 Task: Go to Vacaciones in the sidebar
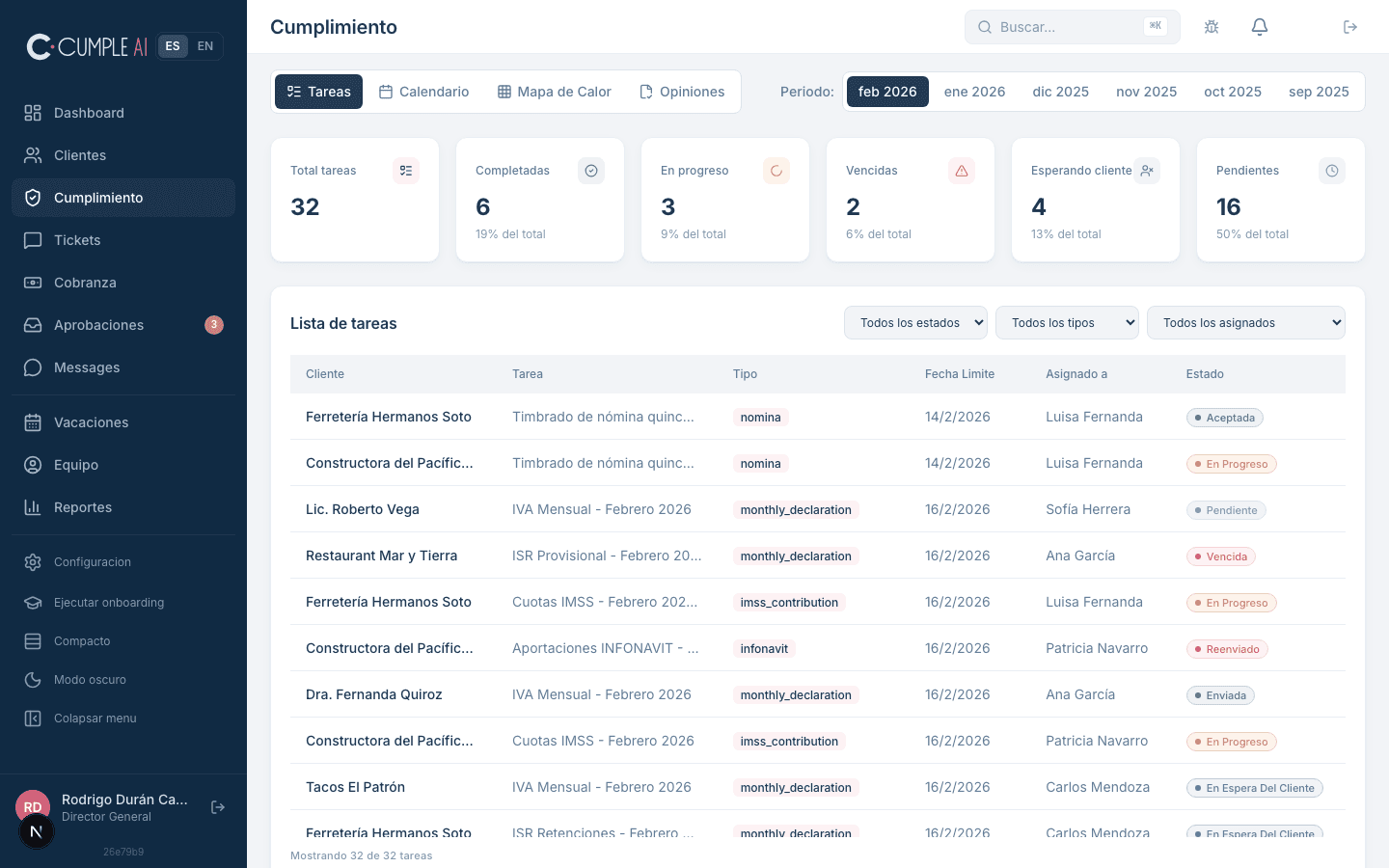(91, 422)
